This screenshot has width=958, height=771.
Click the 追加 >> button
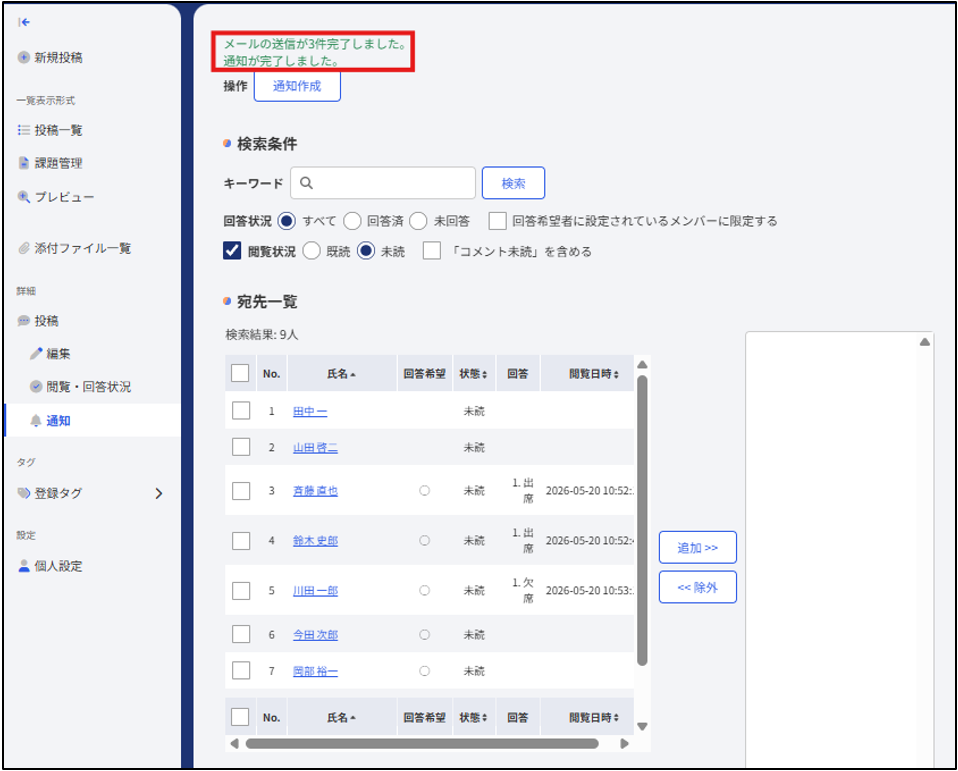coord(698,547)
